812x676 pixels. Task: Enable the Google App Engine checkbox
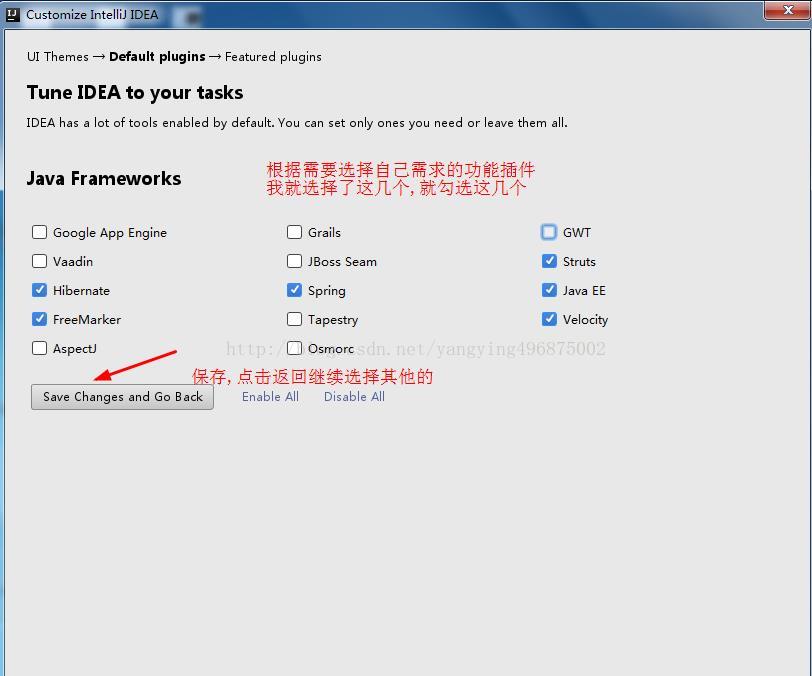point(39,232)
